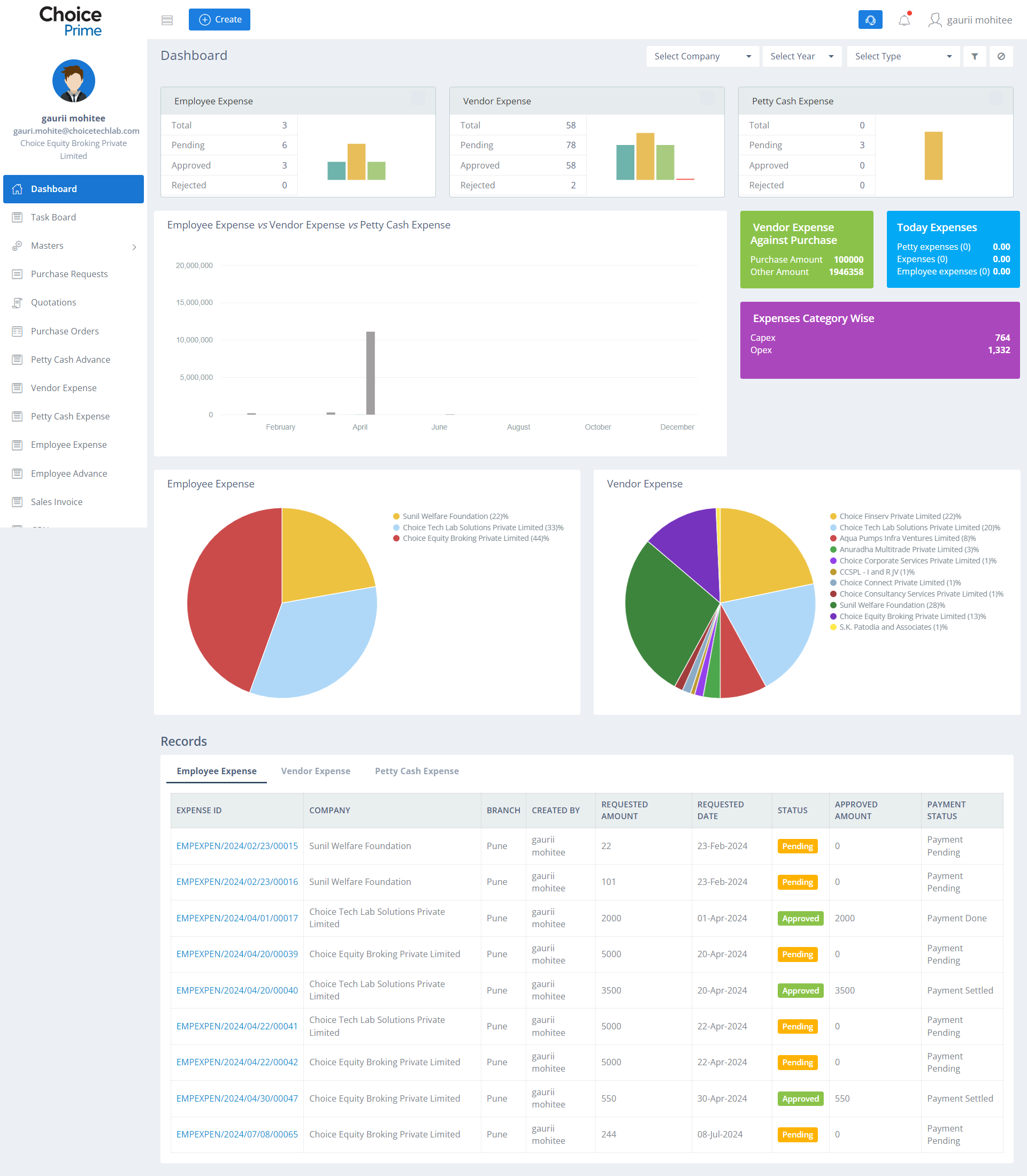This screenshot has height=1176, width=1027.
Task: Open the Sales Invoice sidebar item
Action: click(57, 501)
